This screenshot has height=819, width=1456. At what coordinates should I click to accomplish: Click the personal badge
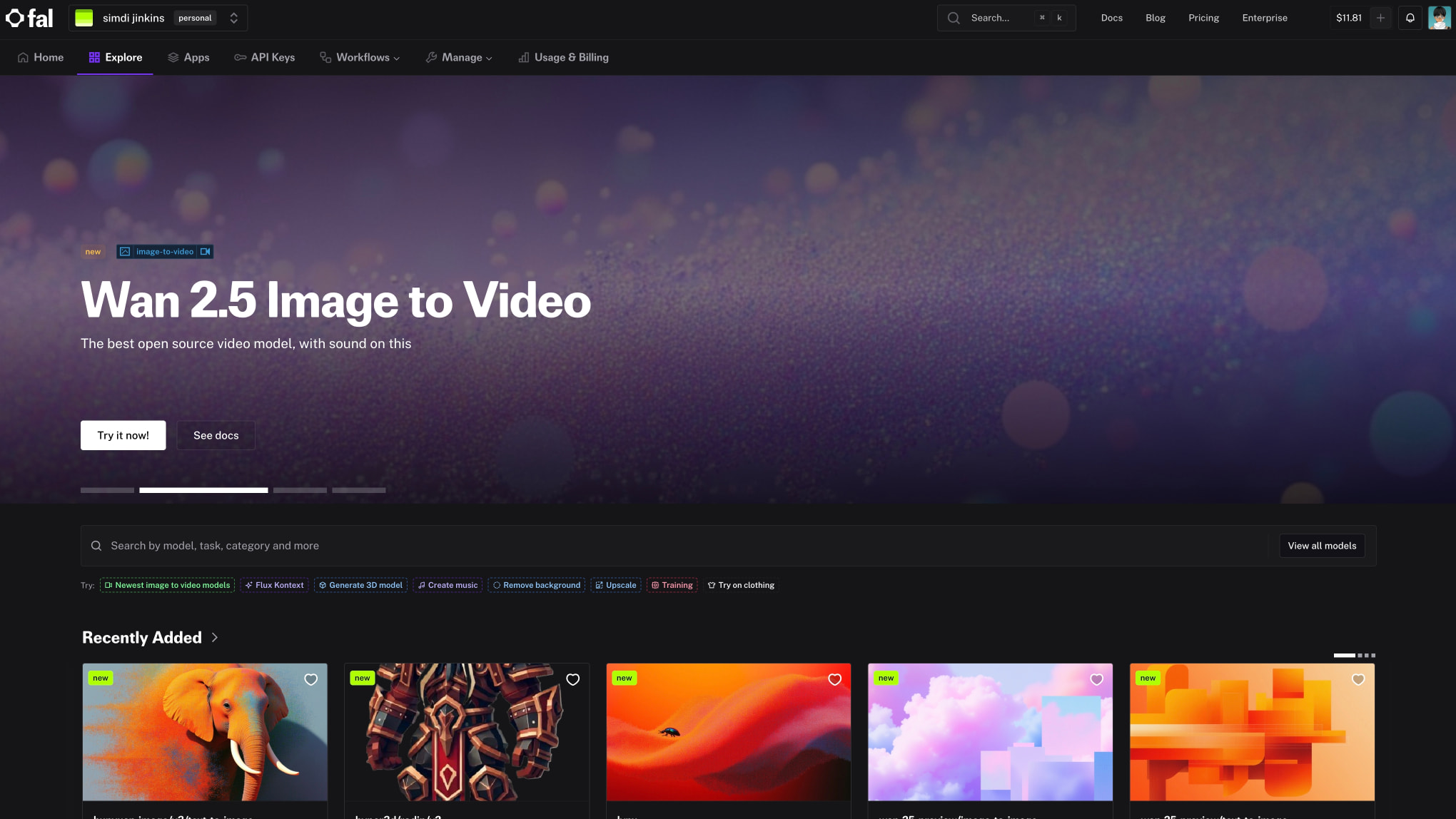[x=195, y=18]
